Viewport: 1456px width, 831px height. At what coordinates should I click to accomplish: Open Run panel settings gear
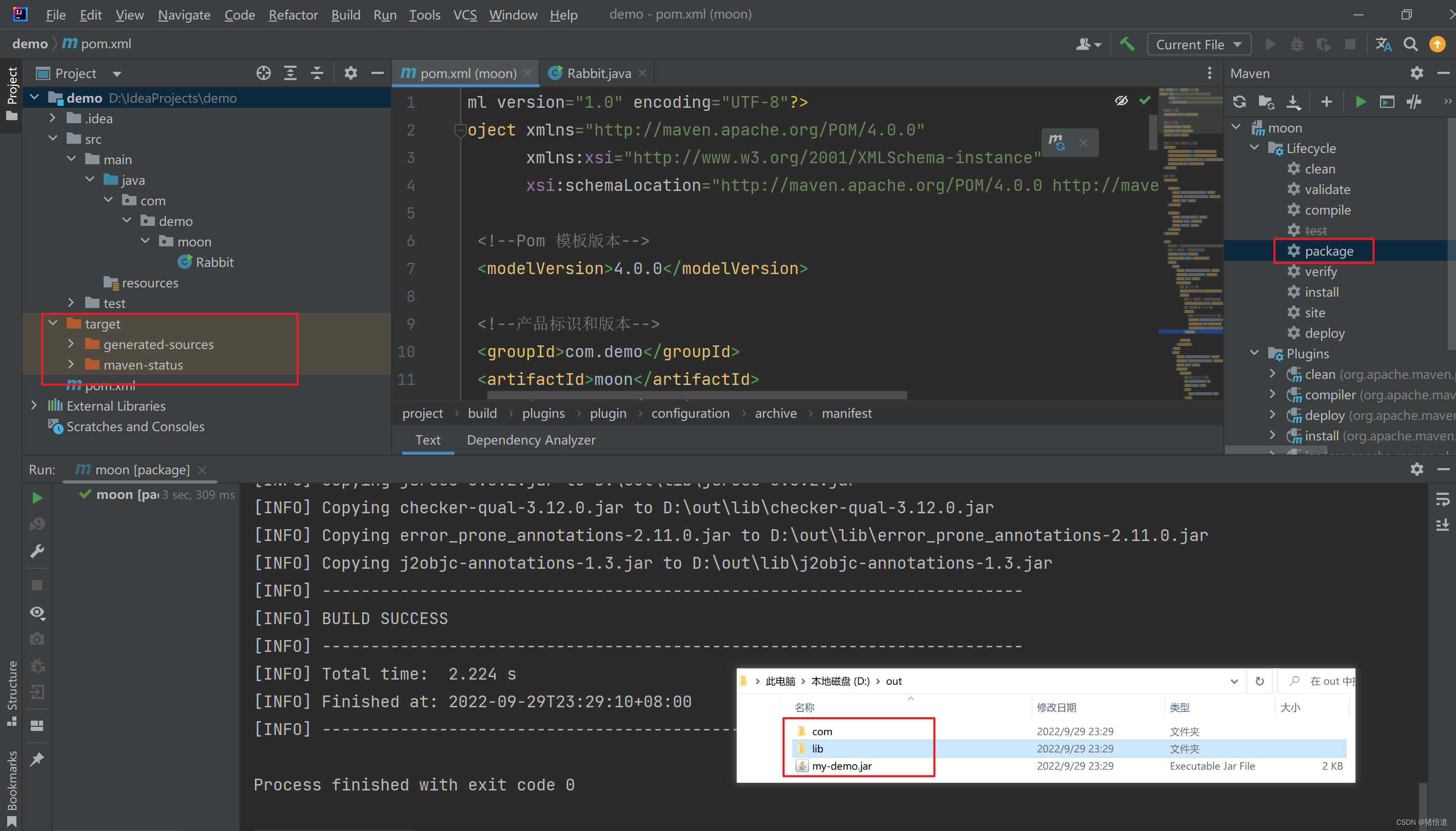pos(1416,469)
